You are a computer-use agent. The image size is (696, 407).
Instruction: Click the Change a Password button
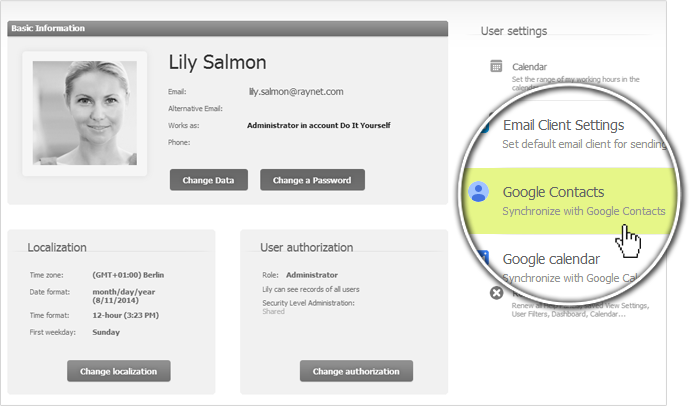(312, 180)
